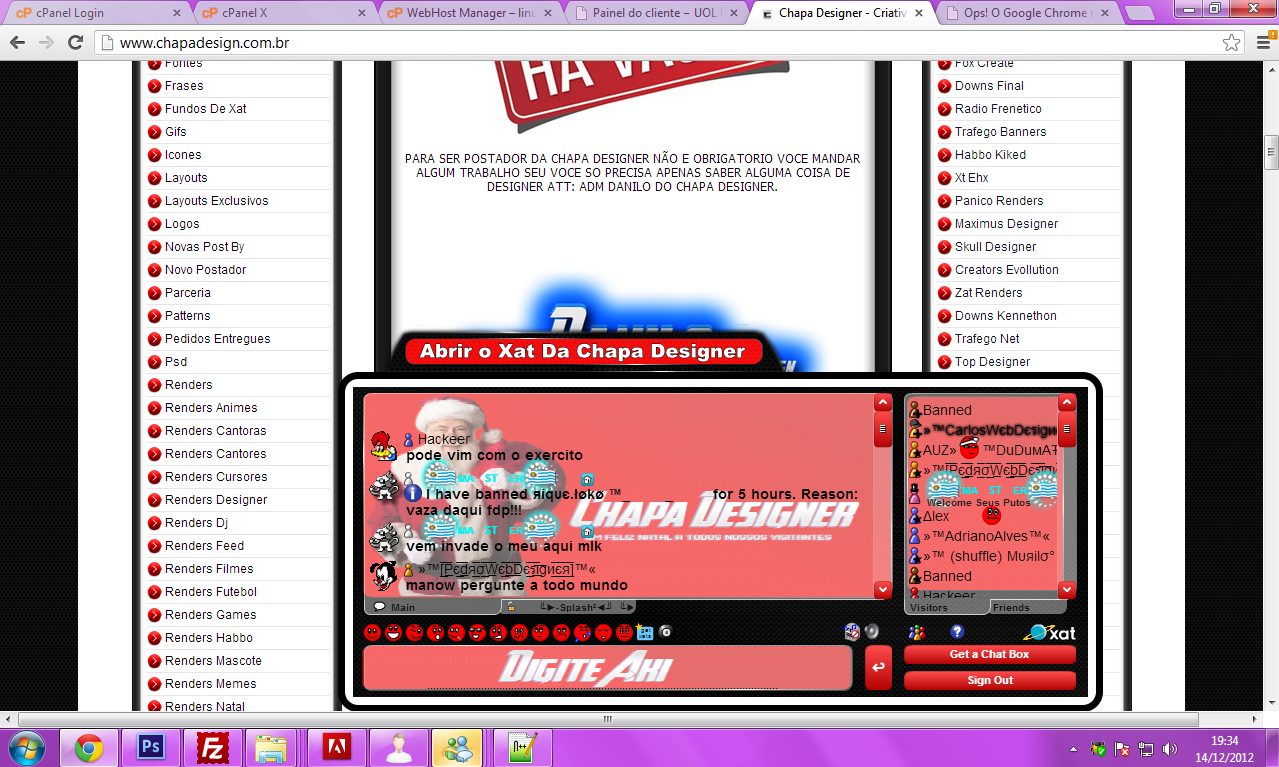The image size is (1279, 767).
Task: Click the Sign Out button
Action: tap(989, 680)
